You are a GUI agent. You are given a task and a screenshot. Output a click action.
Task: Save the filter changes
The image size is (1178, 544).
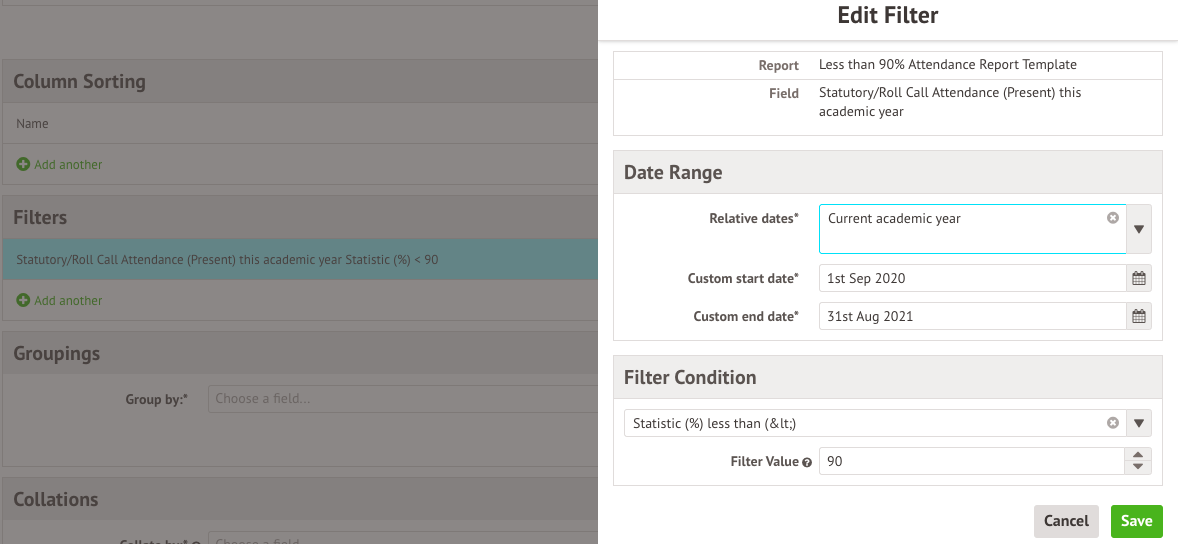[x=1136, y=521]
